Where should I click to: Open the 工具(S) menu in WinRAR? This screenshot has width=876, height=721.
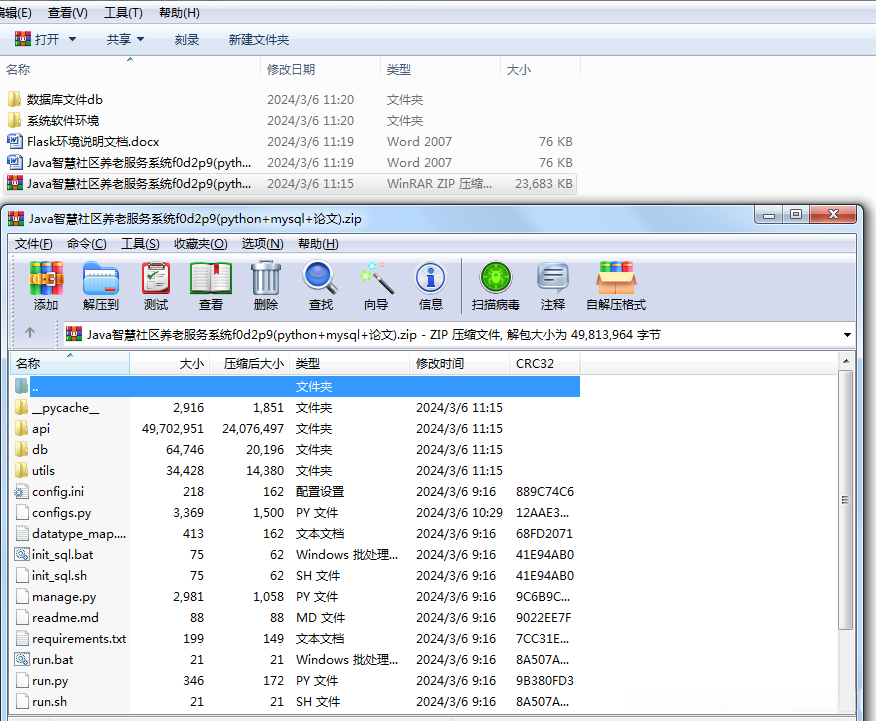coord(140,244)
